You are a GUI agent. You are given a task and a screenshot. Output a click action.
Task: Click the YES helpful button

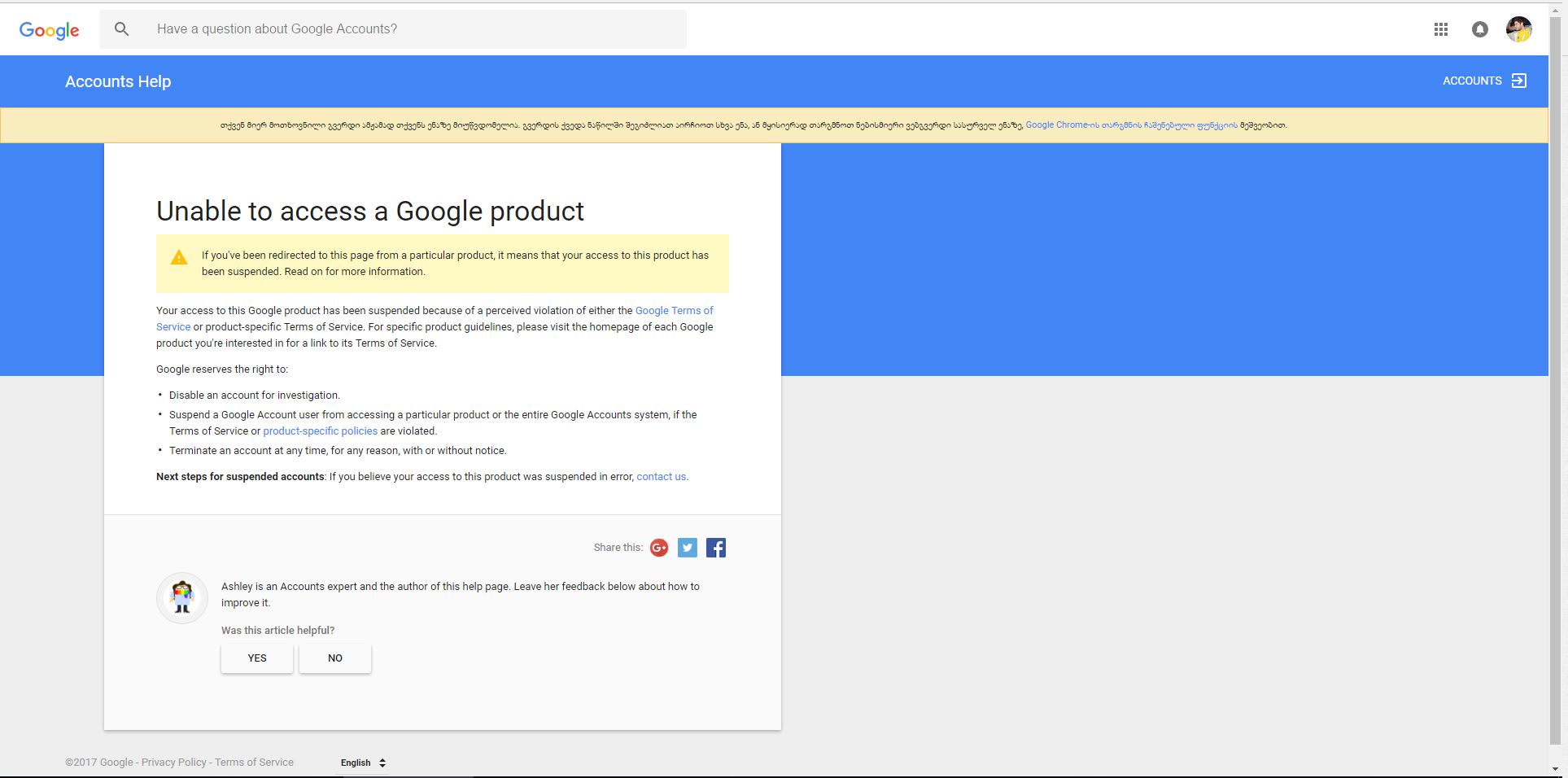click(x=257, y=658)
